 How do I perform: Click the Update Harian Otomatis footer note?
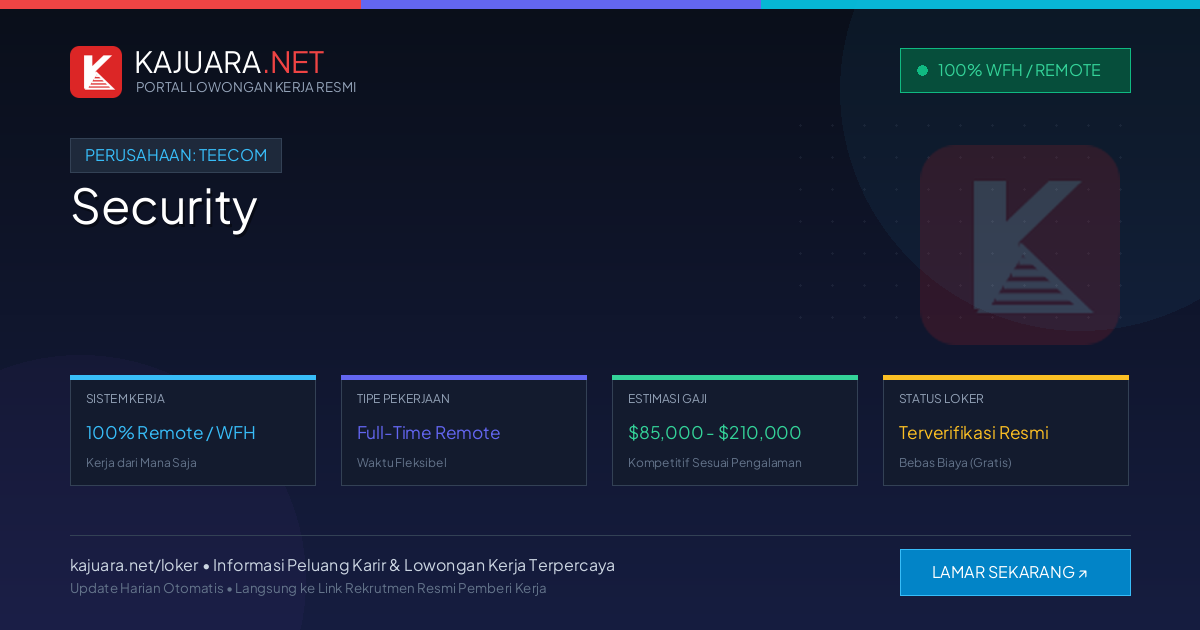(x=147, y=588)
